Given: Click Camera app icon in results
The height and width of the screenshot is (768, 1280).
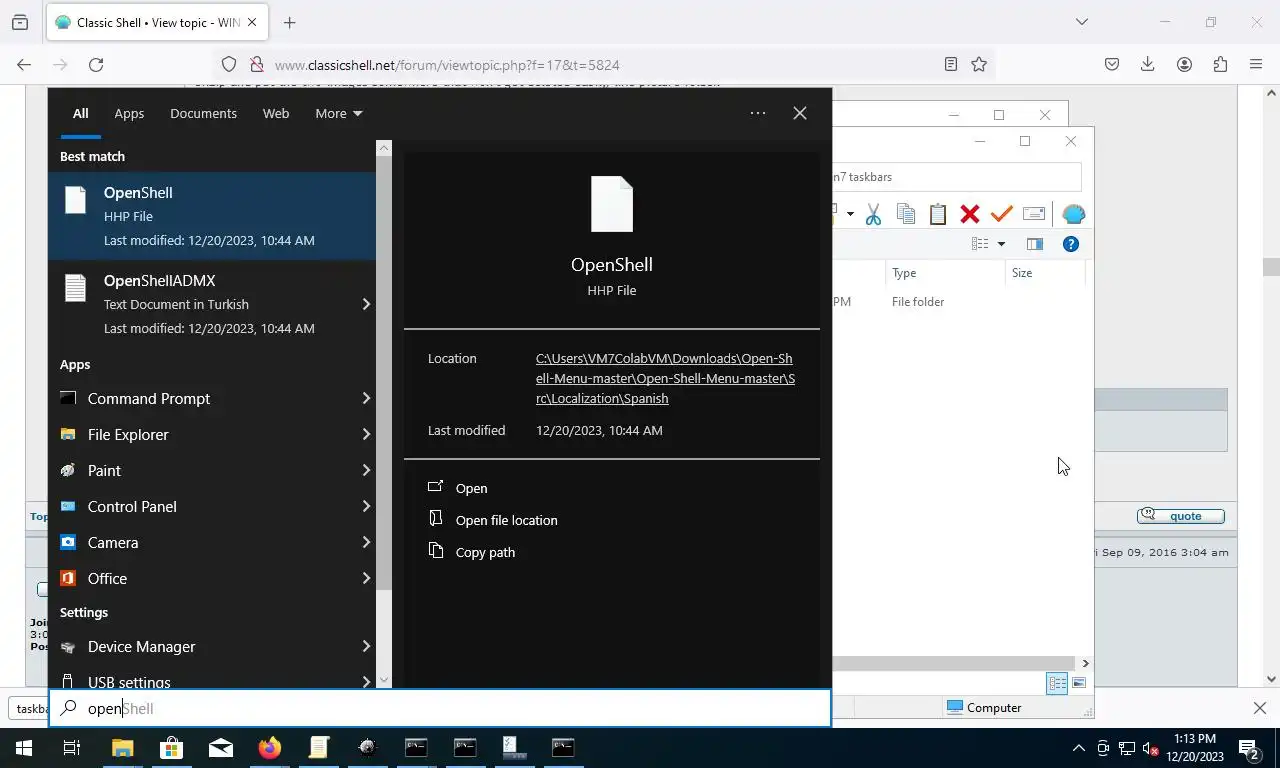Looking at the screenshot, I should [x=68, y=542].
